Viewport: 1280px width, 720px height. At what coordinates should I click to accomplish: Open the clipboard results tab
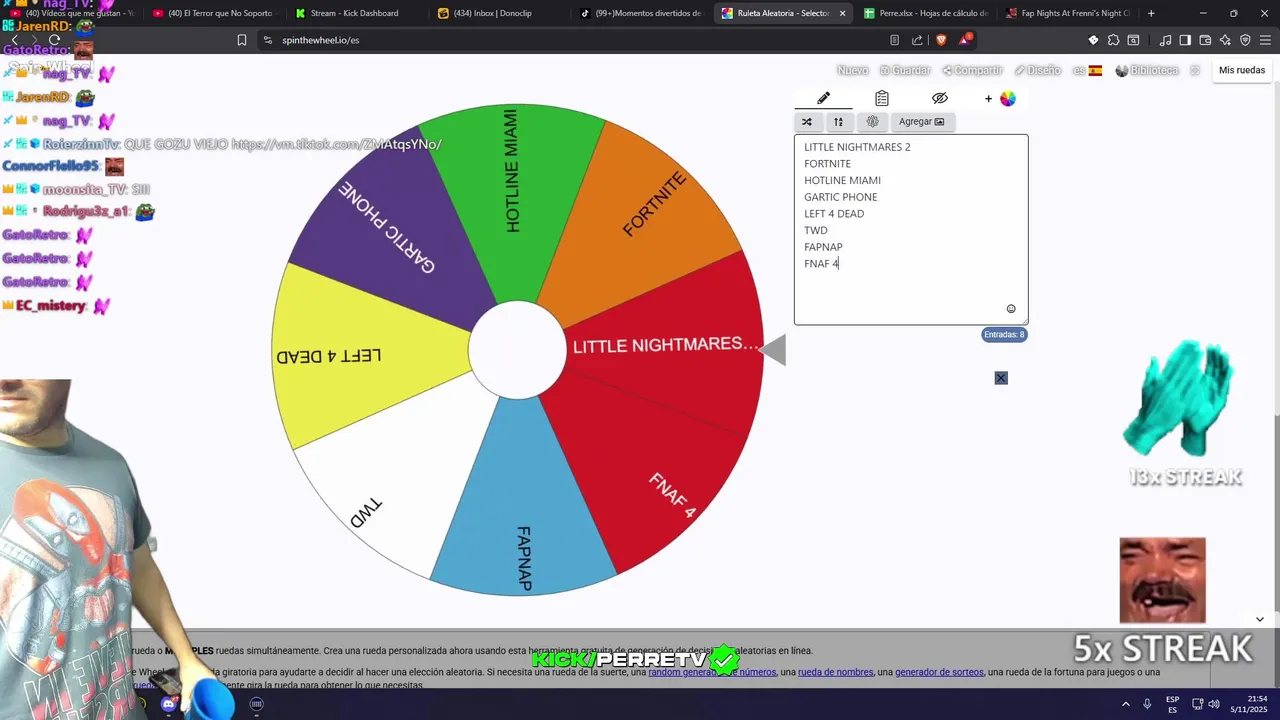[881, 98]
